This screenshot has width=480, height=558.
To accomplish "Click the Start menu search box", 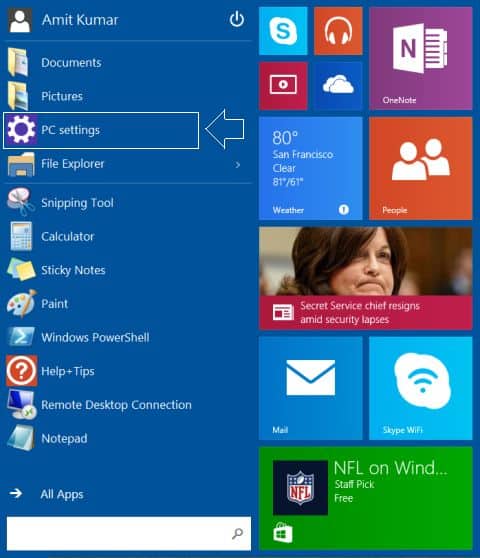I will pos(129,533).
